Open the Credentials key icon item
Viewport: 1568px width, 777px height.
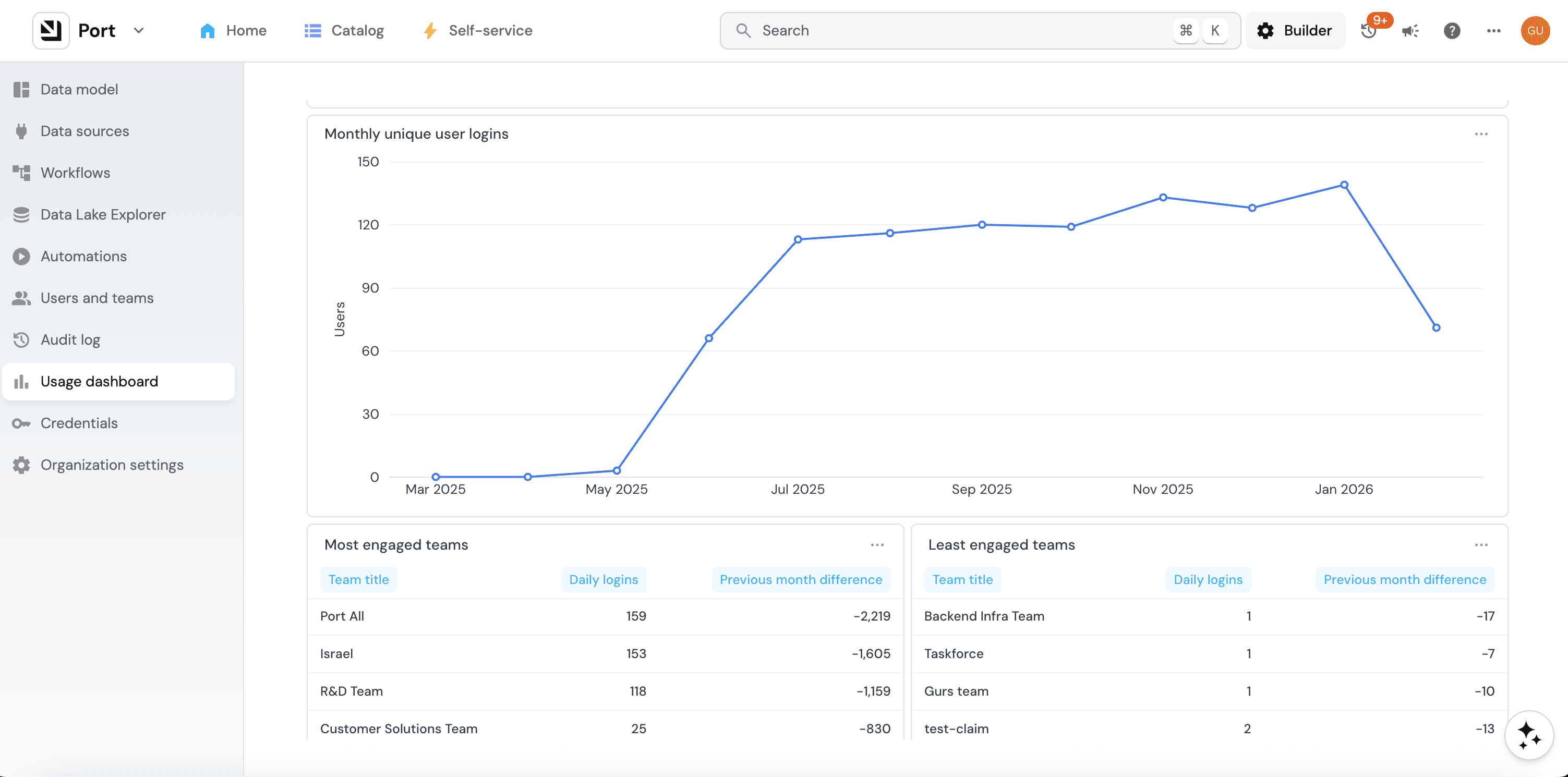pos(21,423)
